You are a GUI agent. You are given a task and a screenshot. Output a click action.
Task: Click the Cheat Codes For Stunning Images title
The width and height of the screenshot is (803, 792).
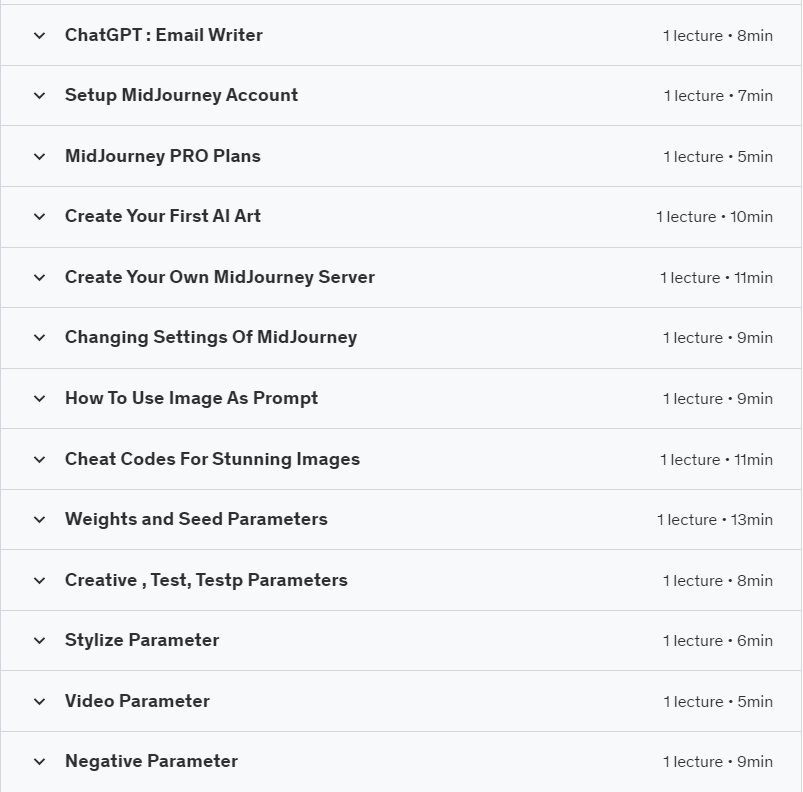213,459
